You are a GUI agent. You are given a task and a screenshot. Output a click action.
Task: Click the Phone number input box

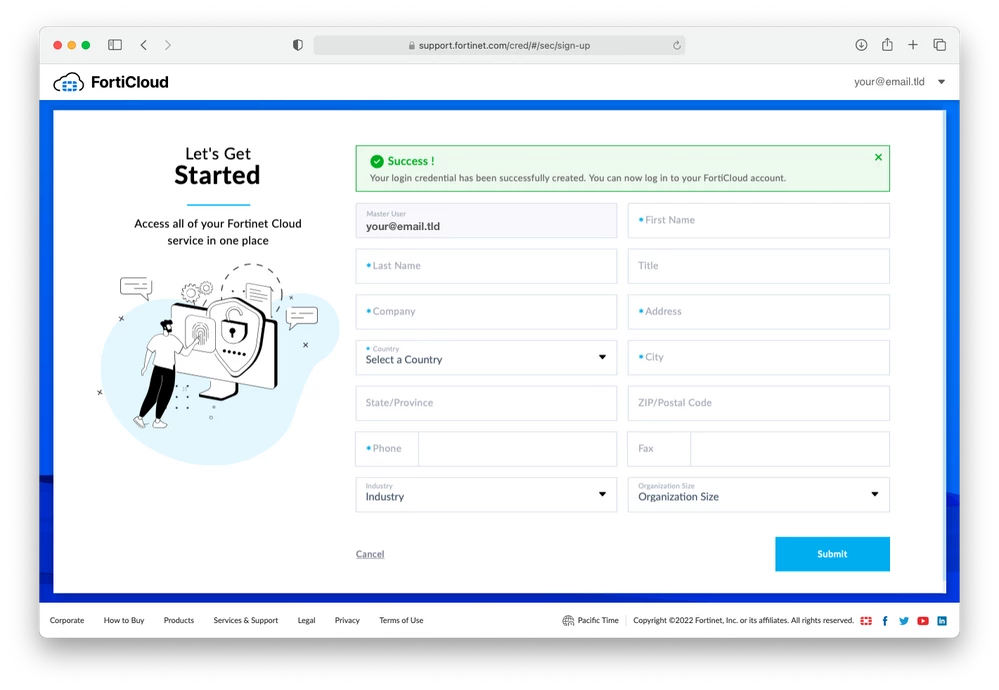coord(517,449)
